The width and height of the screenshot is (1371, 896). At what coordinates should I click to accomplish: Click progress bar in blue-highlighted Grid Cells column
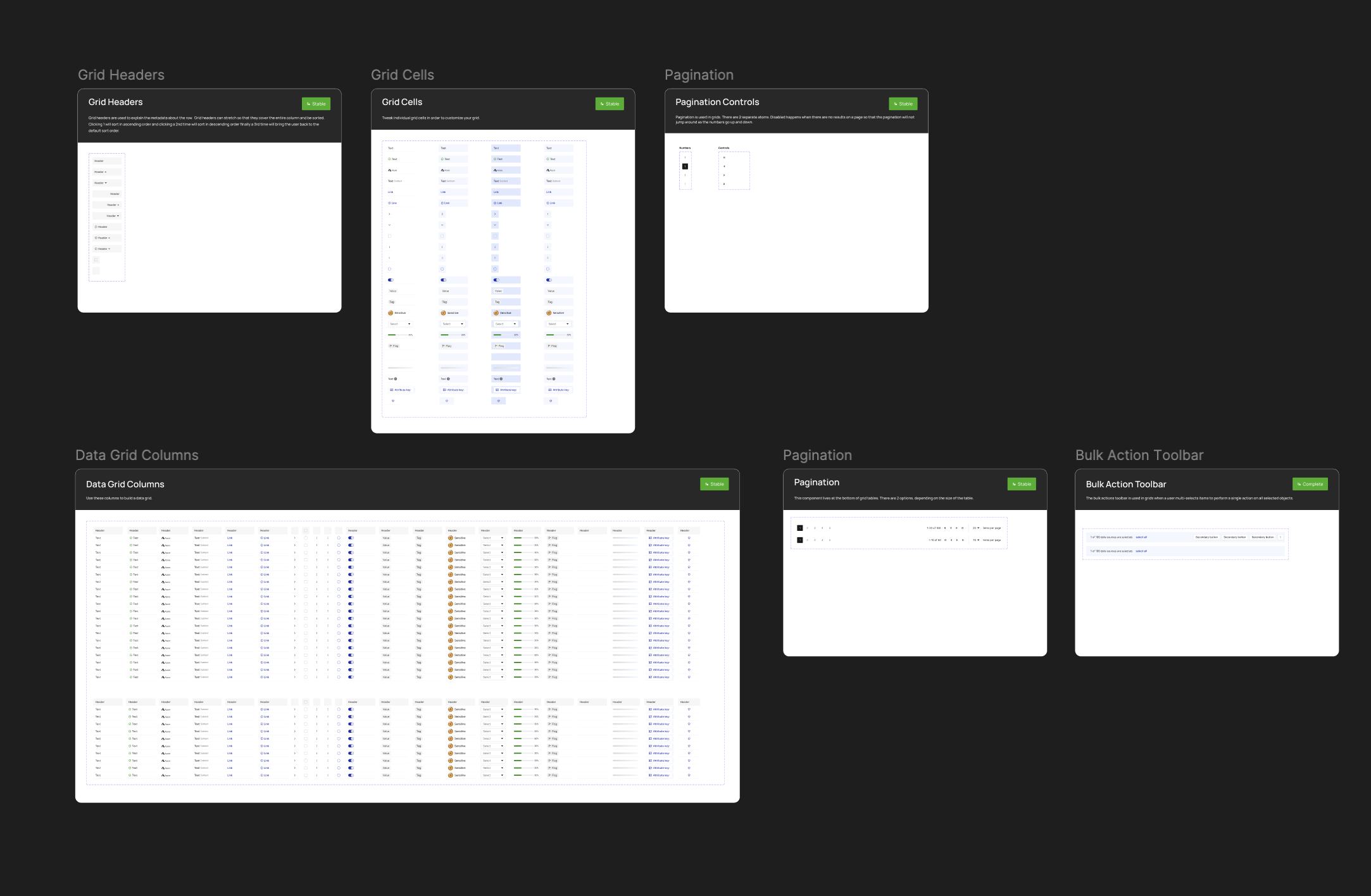[506, 335]
